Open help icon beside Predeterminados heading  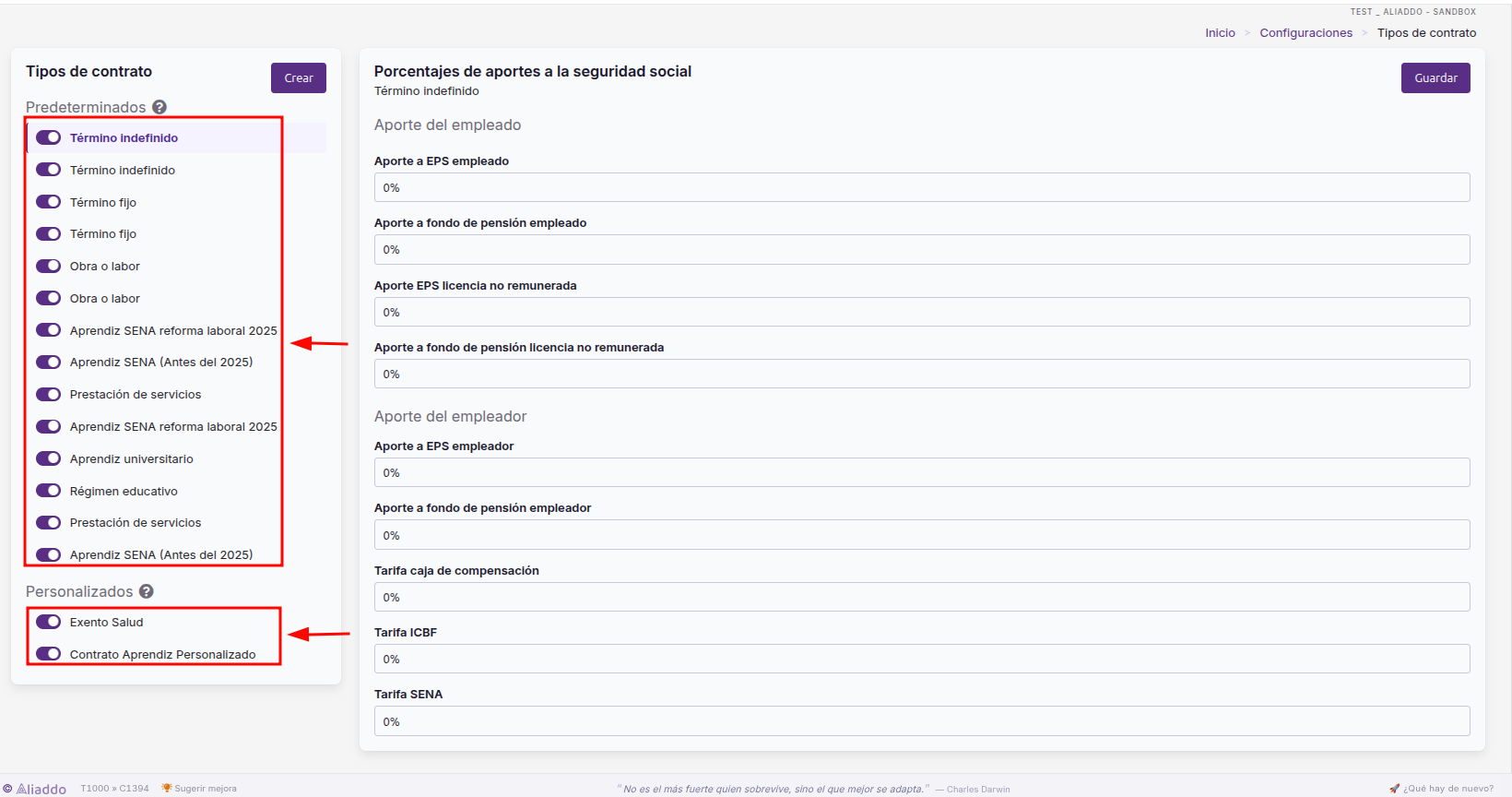(159, 107)
